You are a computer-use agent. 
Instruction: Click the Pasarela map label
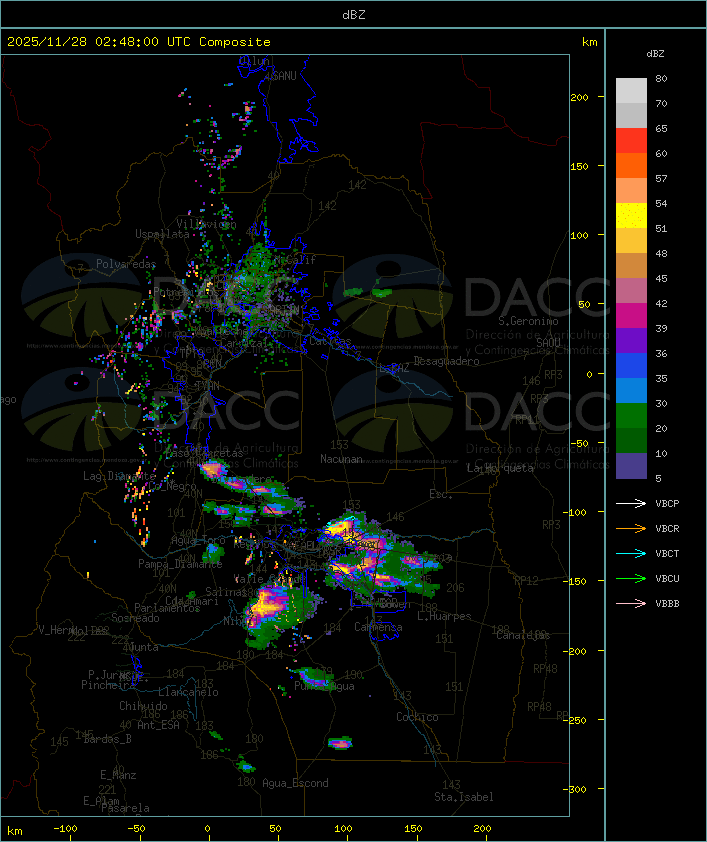[x=126, y=808]
